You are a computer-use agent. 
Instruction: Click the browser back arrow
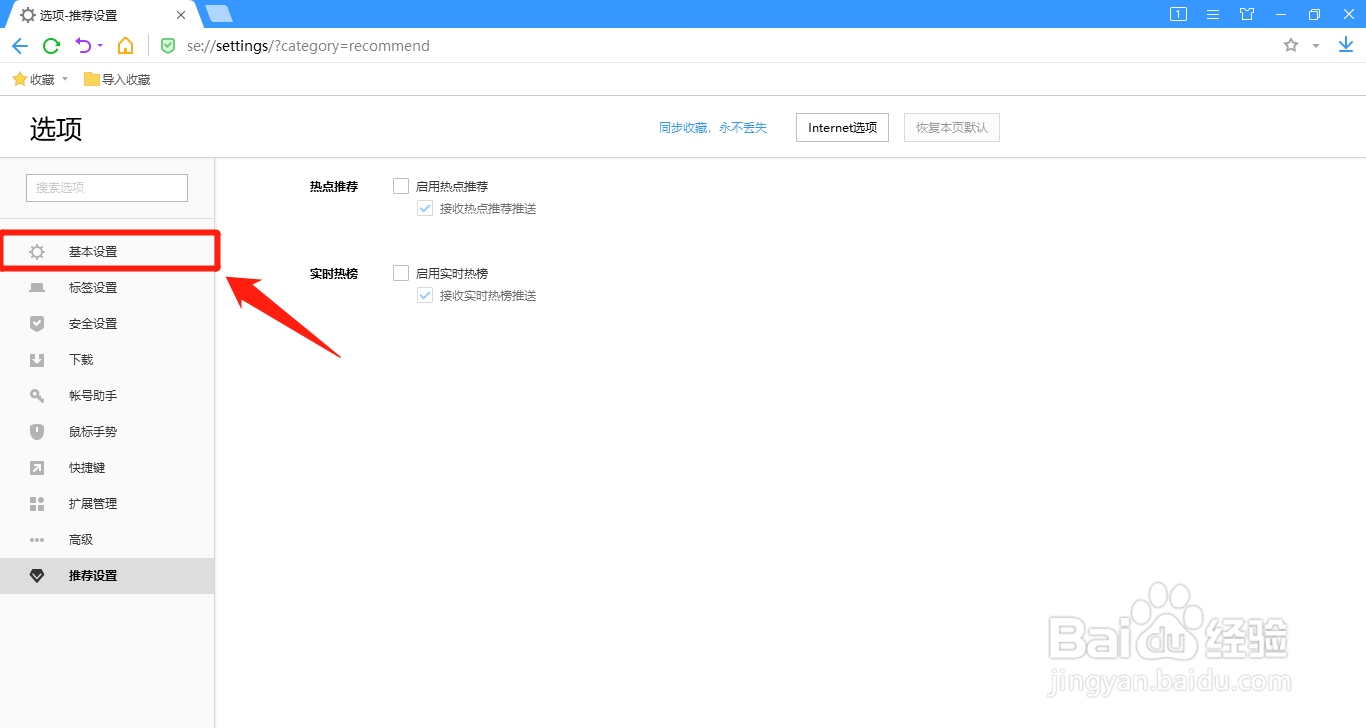pos(19,45)
